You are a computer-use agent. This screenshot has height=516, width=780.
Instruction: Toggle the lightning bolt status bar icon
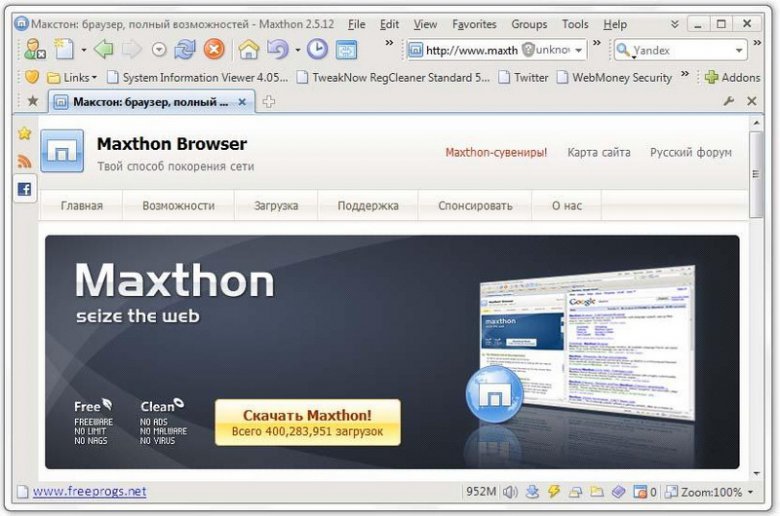tap(553, 492)
